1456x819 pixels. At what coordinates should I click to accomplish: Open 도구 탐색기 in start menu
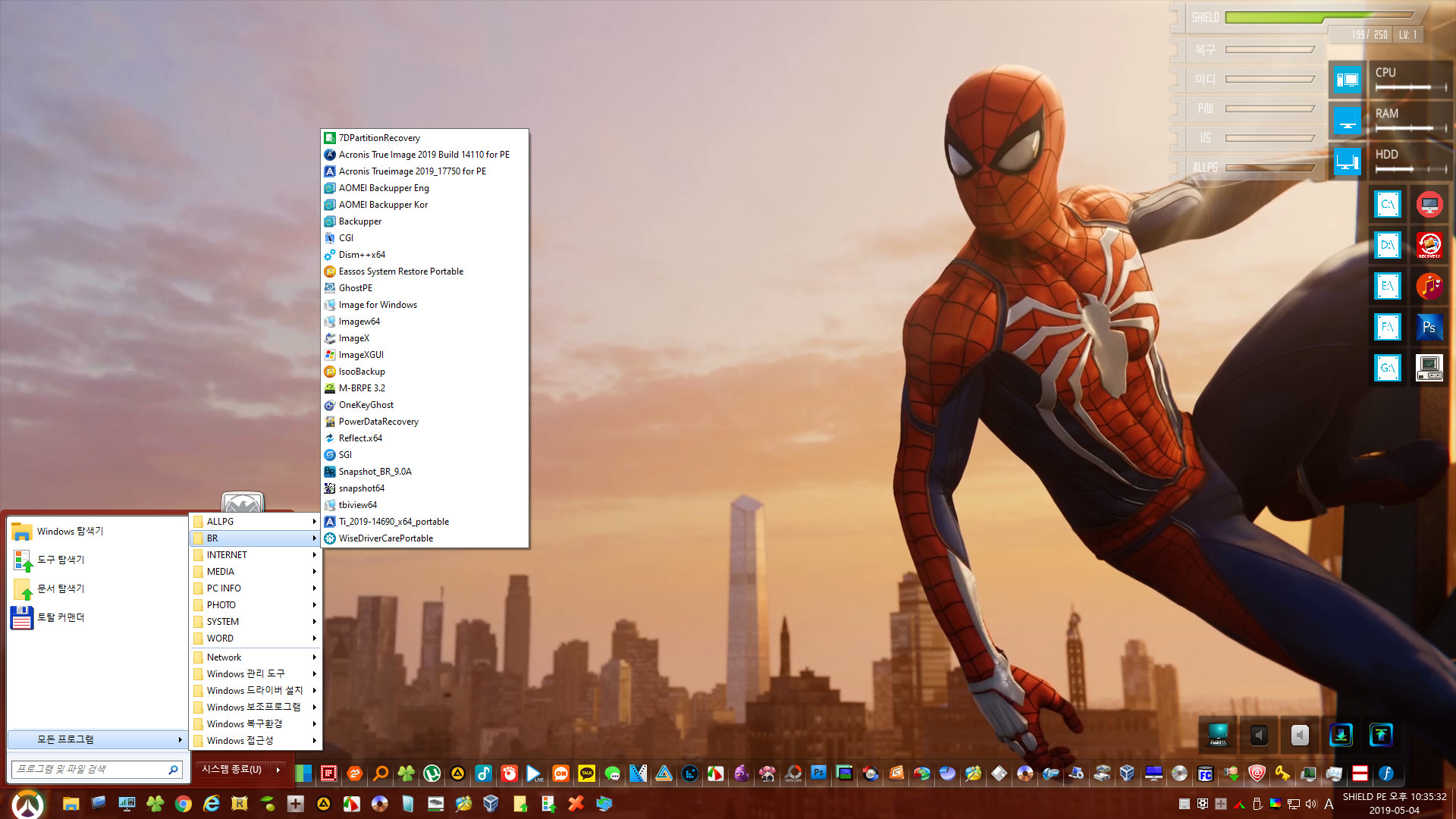tap(97, 560)
